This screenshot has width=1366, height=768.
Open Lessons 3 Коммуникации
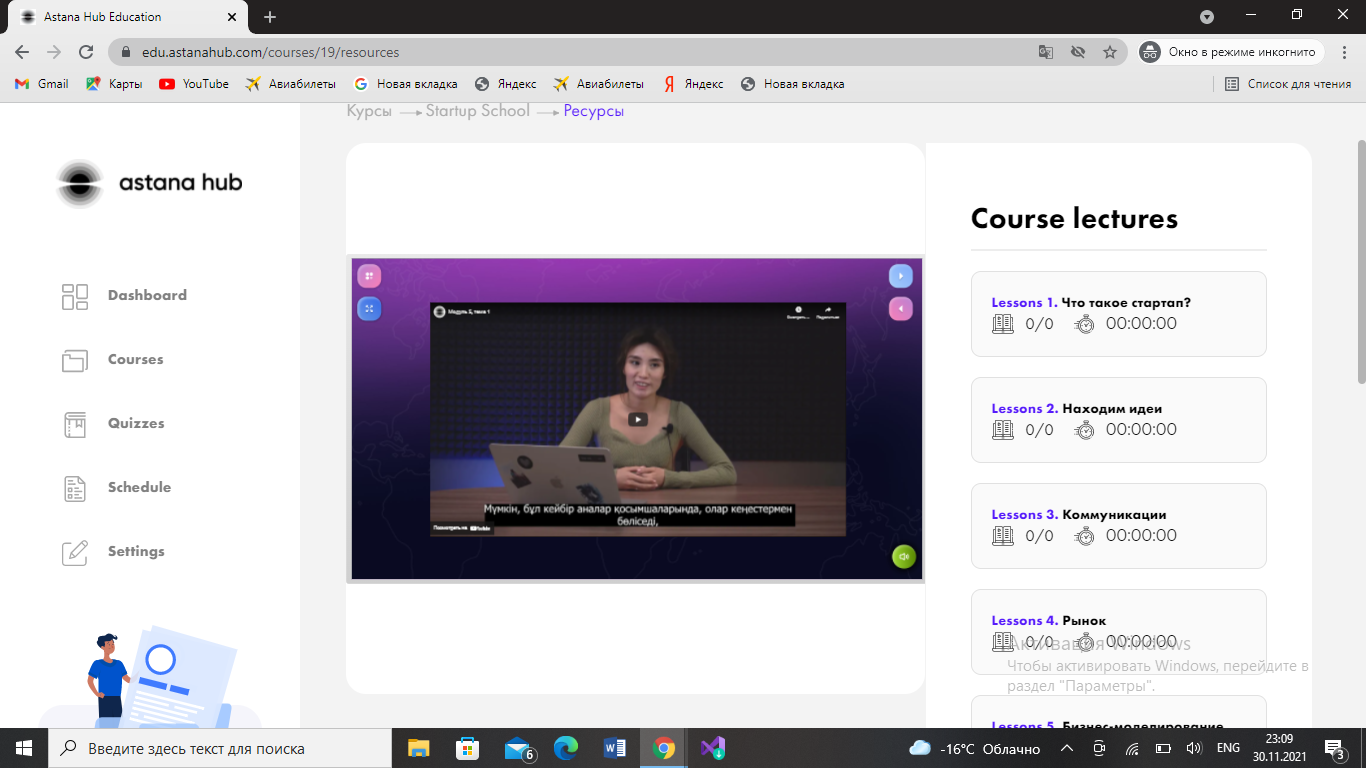(1119, 526)
